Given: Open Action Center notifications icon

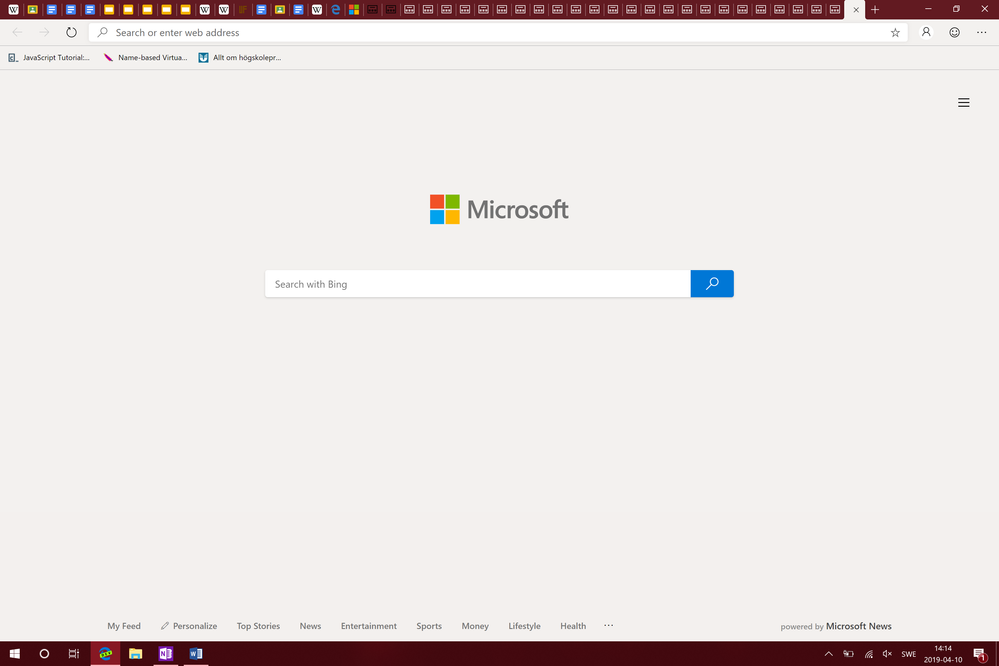Looking at the screenshot, I should click(x=981, y=654).
